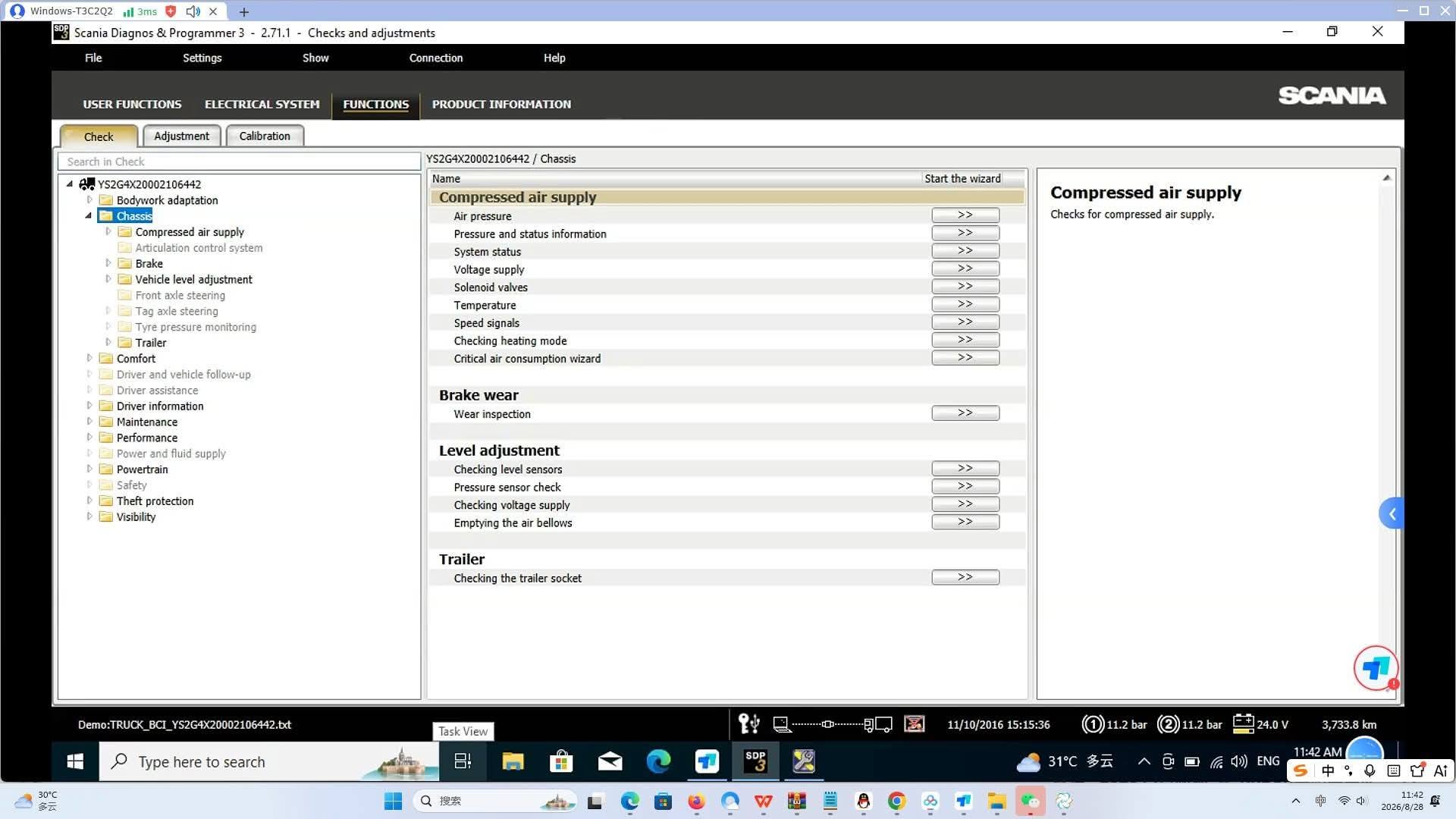1456x819 pixels.
Task: Go to the ELECTRICAL SYSTEM section
Action: 262,105
